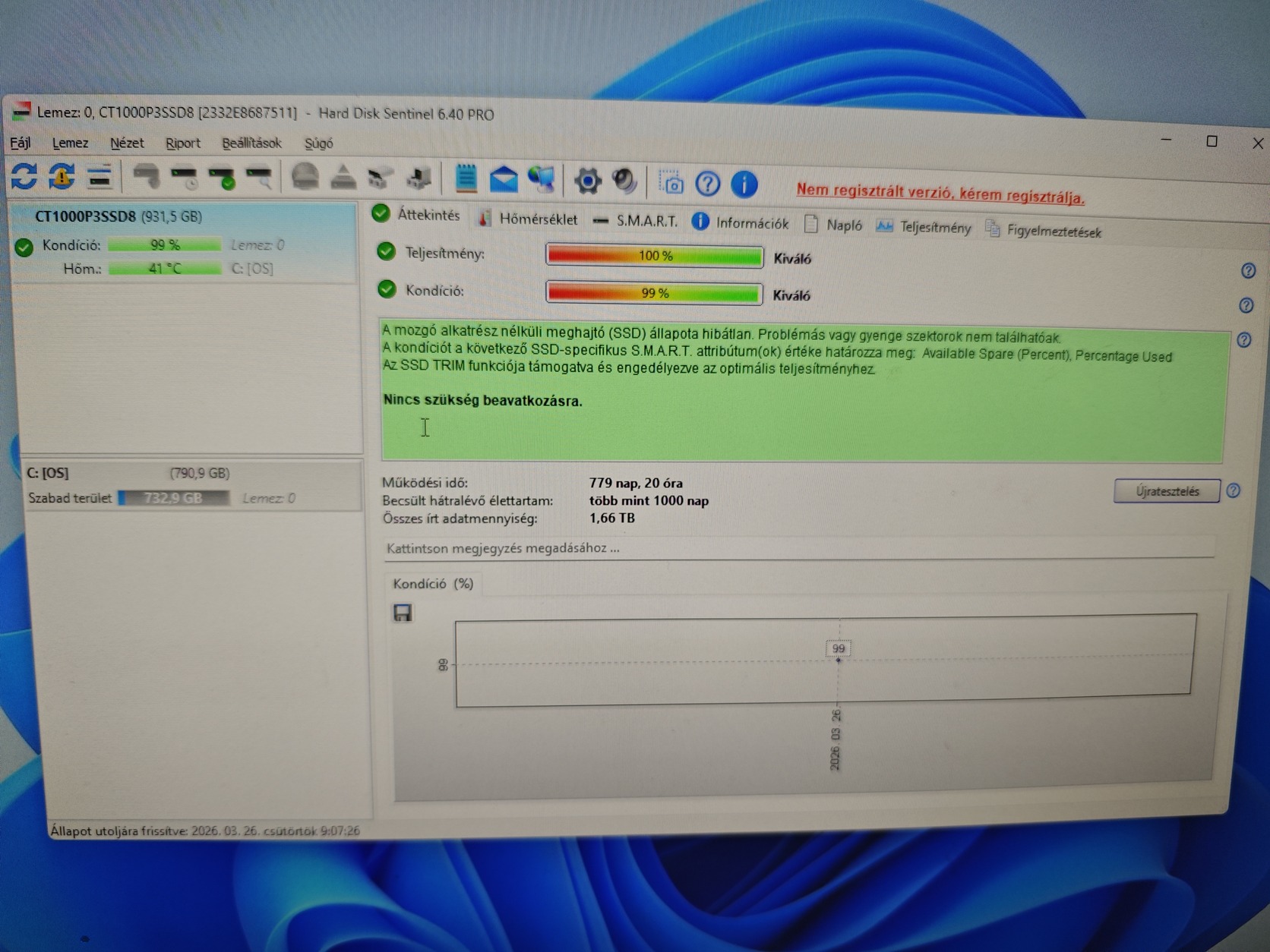This screenshot has height=952, width=1270.
Task: Click the disk list view toolbar icon
Action: pos(100,177)
